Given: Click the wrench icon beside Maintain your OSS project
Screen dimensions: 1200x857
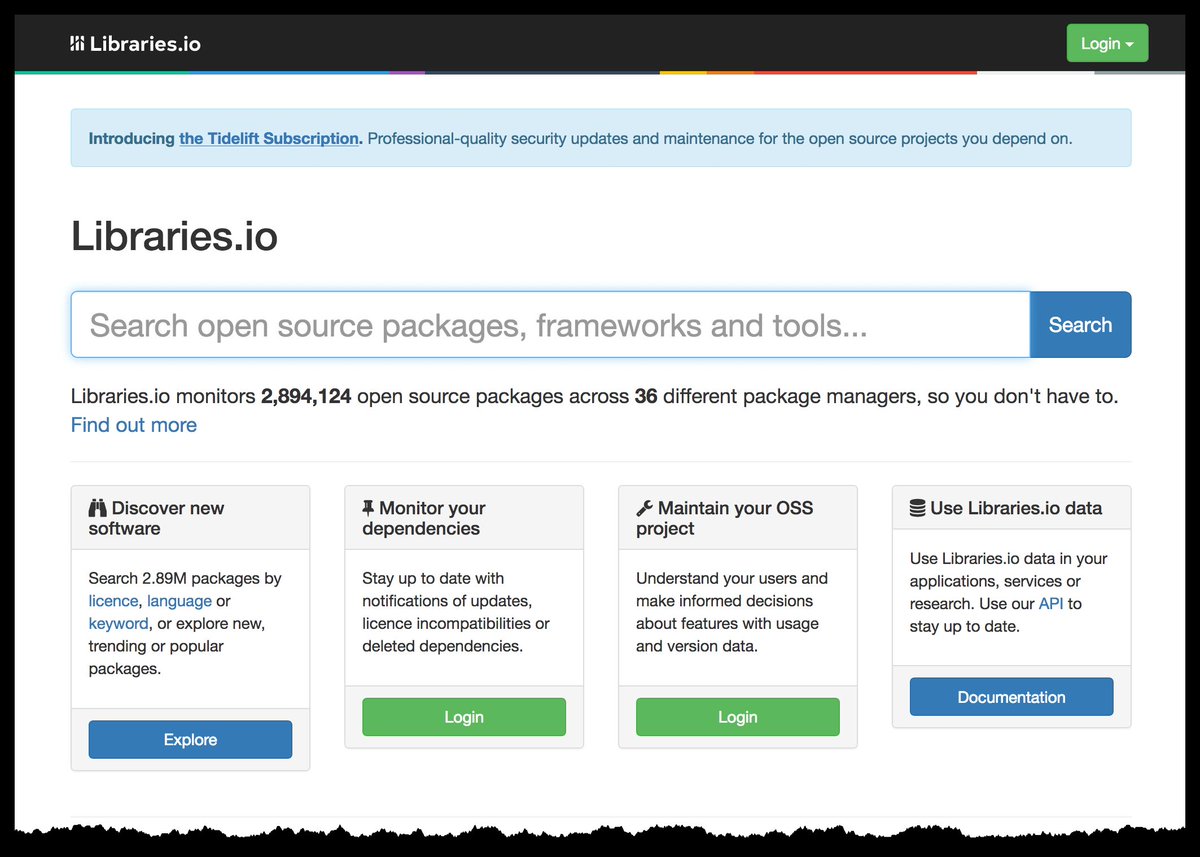Looking at the screenshot, I should pos(644,508).
